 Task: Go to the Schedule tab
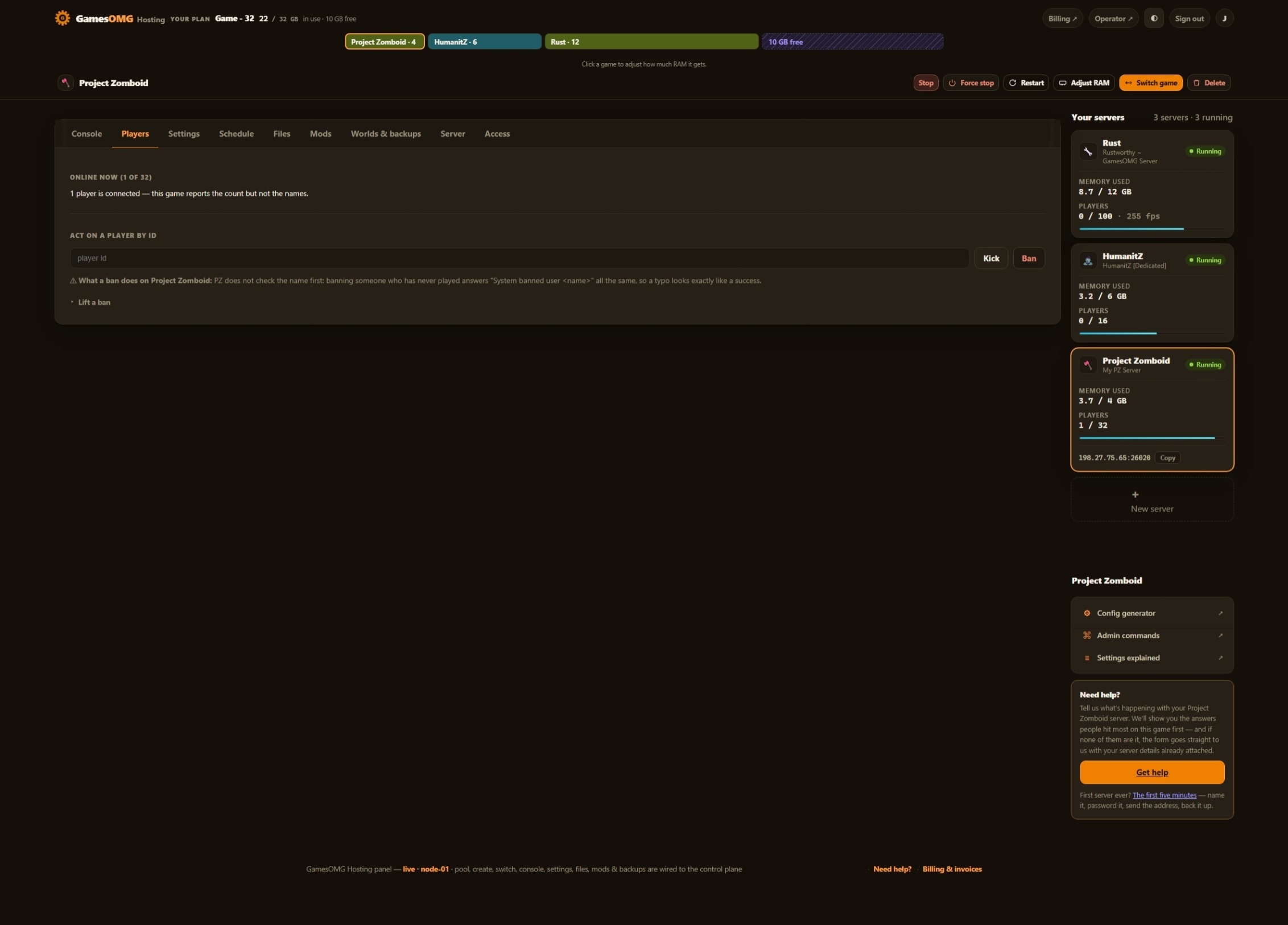(236, 134)
